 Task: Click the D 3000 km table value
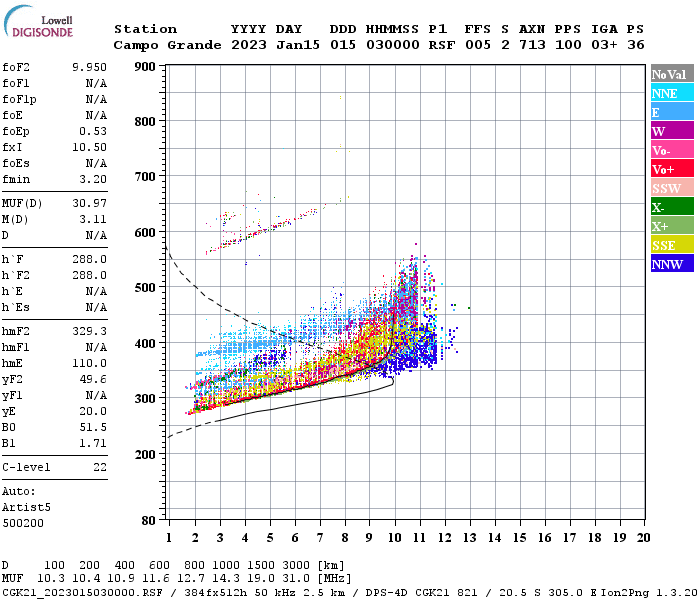[x=296, y=566]
